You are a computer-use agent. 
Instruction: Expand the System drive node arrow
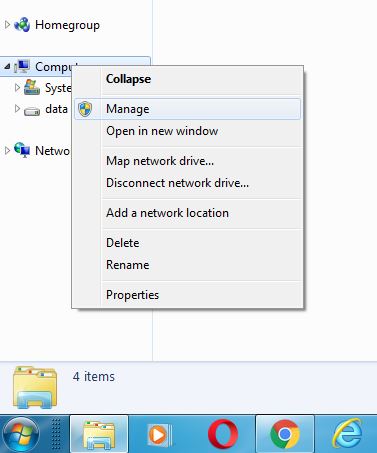tap(17, 88)
